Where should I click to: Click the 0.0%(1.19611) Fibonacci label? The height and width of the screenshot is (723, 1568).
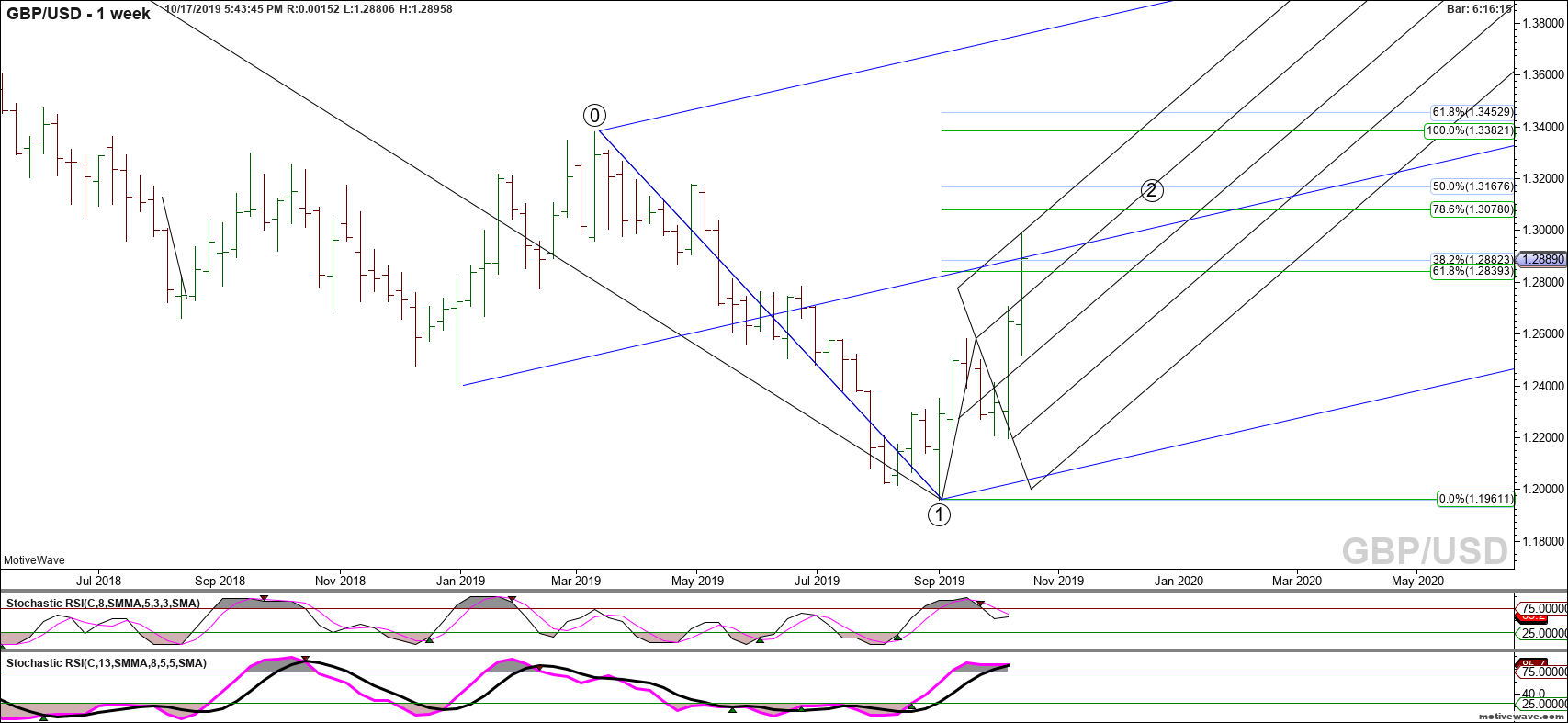(x=1475, y=499)
